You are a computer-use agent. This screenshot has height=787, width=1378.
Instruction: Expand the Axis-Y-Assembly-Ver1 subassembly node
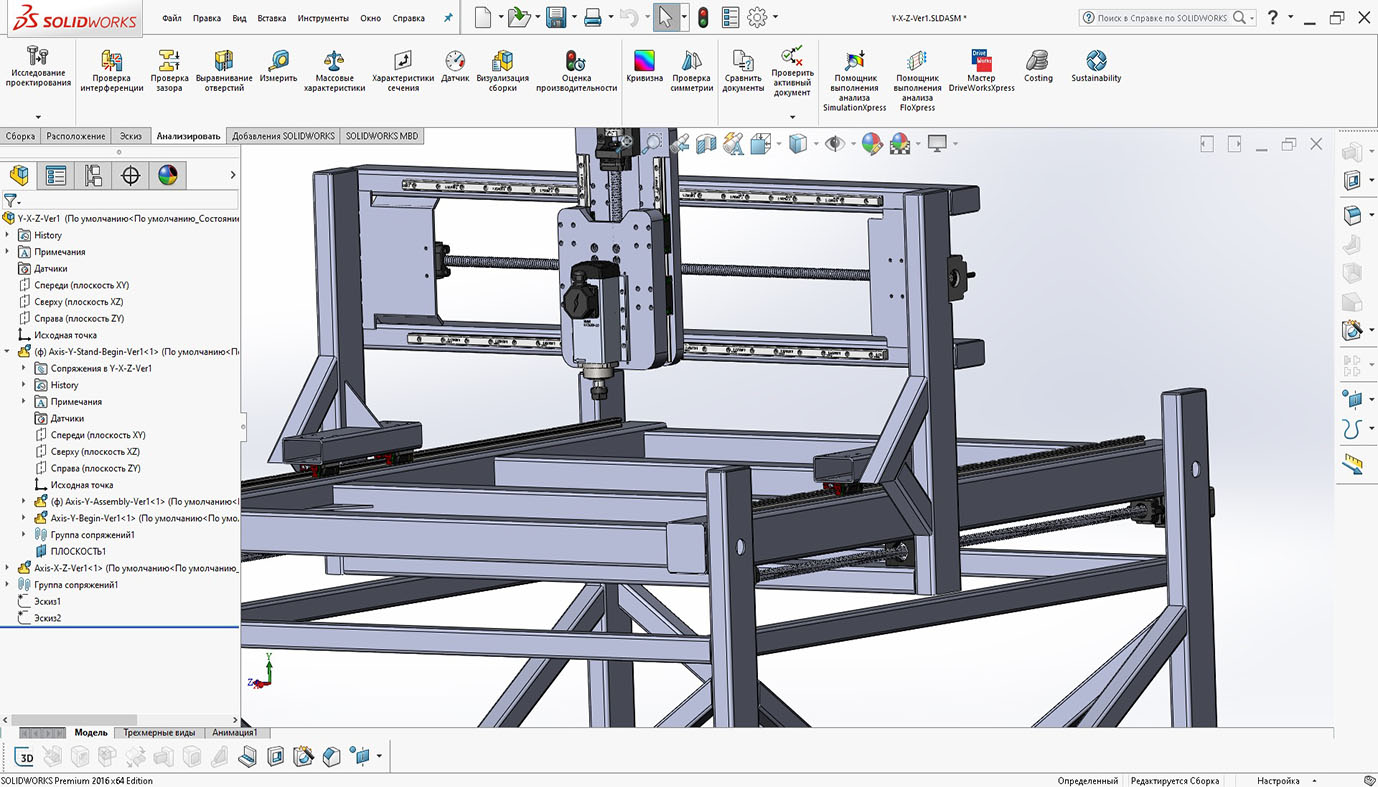click(24, 502)
